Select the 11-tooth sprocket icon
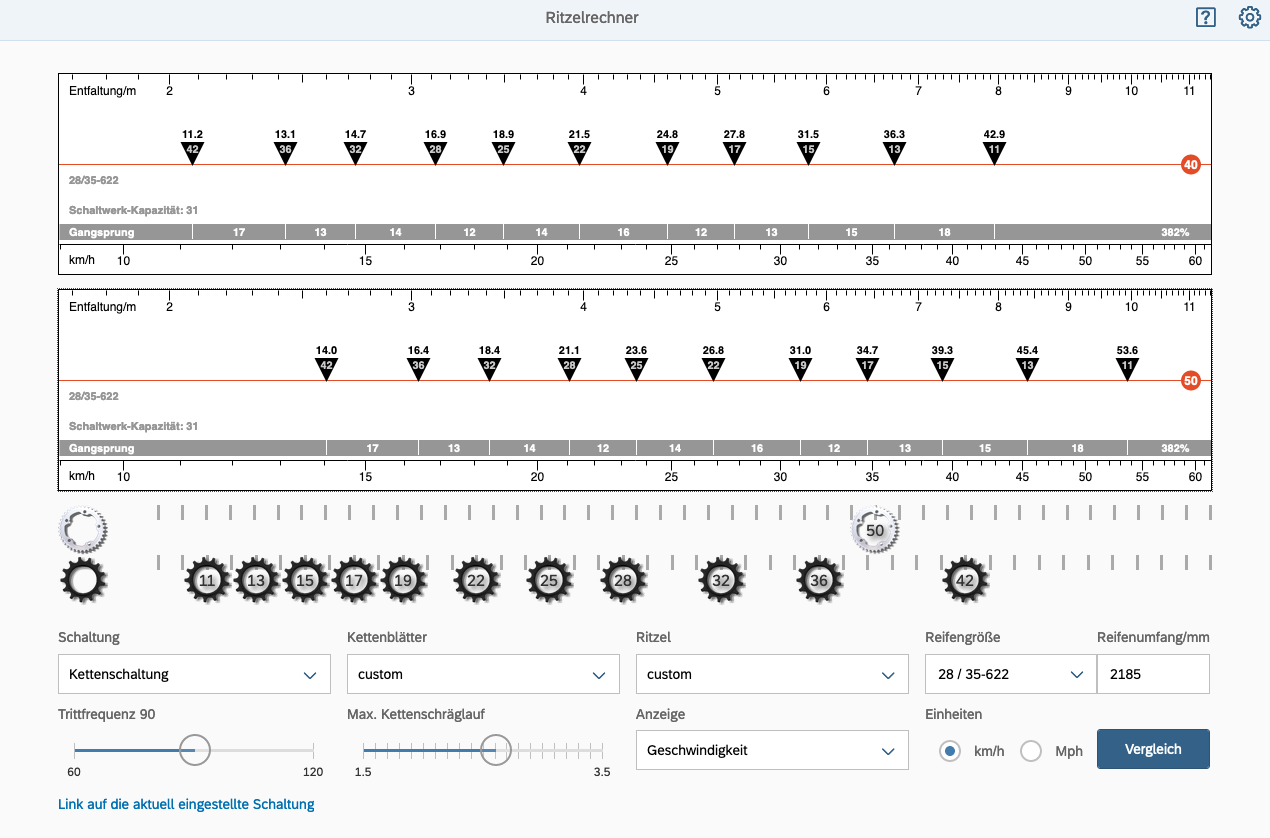The width and height of the screenshot is (1270, 838). point(207,580)
